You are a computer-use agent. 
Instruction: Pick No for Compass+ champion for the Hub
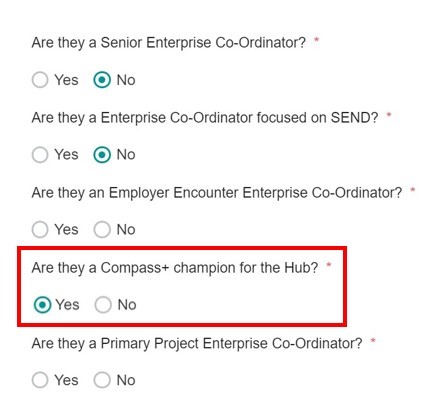pos(103,305)
